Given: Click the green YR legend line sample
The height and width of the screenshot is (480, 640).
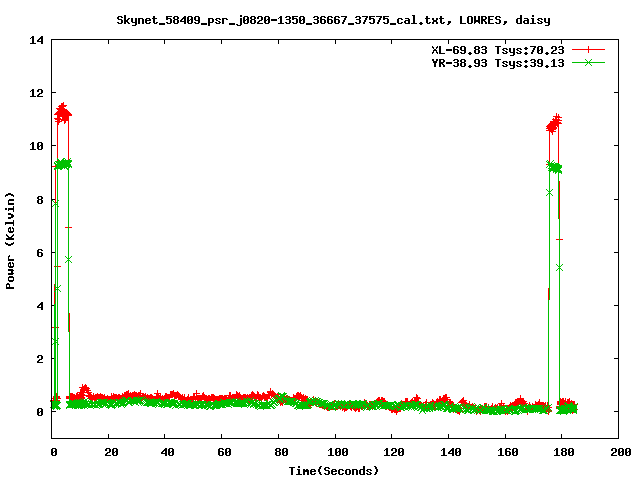Looking at the screenshot, I should pyautogui.click(x=588, y=62).
